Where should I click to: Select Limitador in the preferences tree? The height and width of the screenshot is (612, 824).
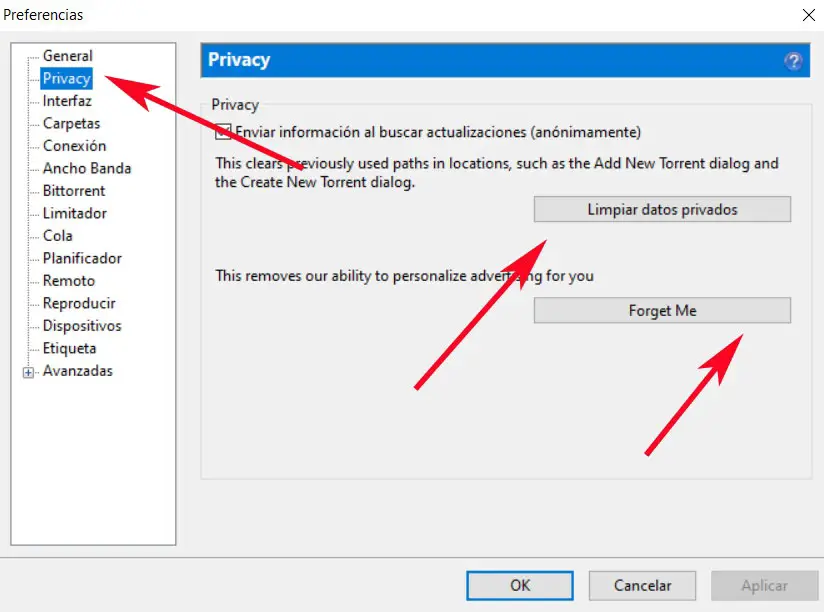(x=75, y=214)
